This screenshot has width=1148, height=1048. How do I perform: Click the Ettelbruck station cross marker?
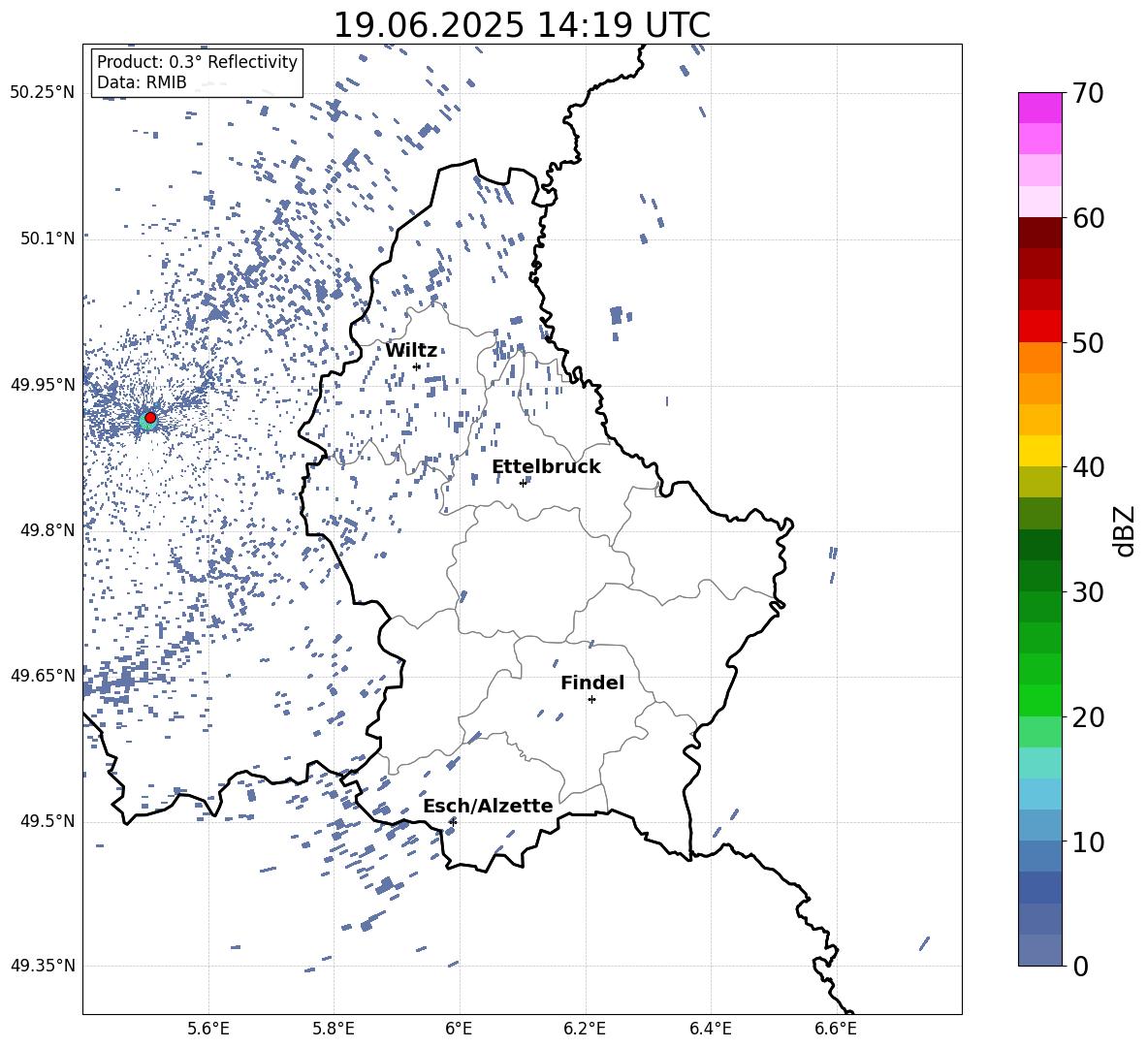click(523, 483)
